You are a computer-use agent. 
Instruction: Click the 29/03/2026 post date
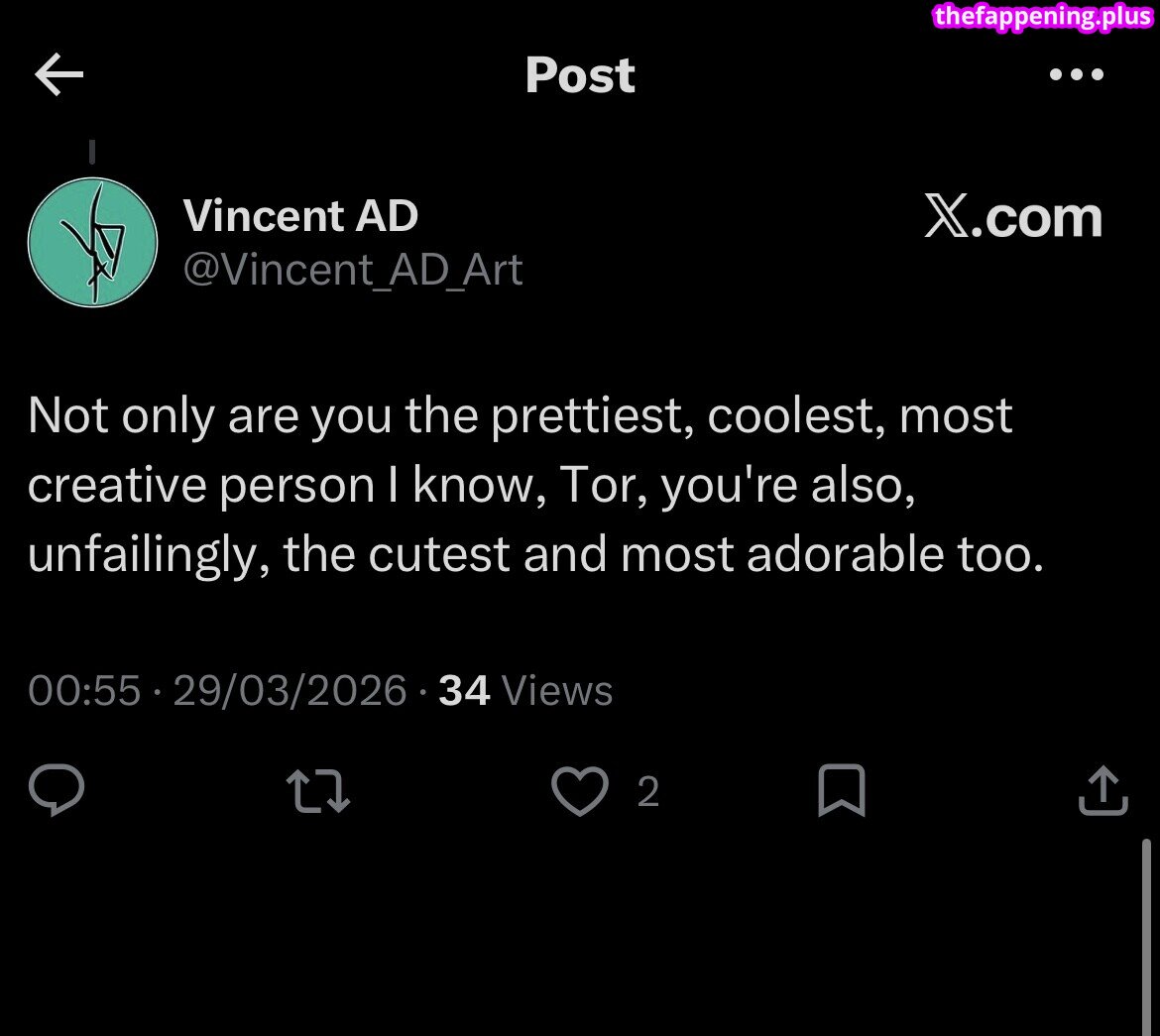pyautogui.click(x=290, y=690)
